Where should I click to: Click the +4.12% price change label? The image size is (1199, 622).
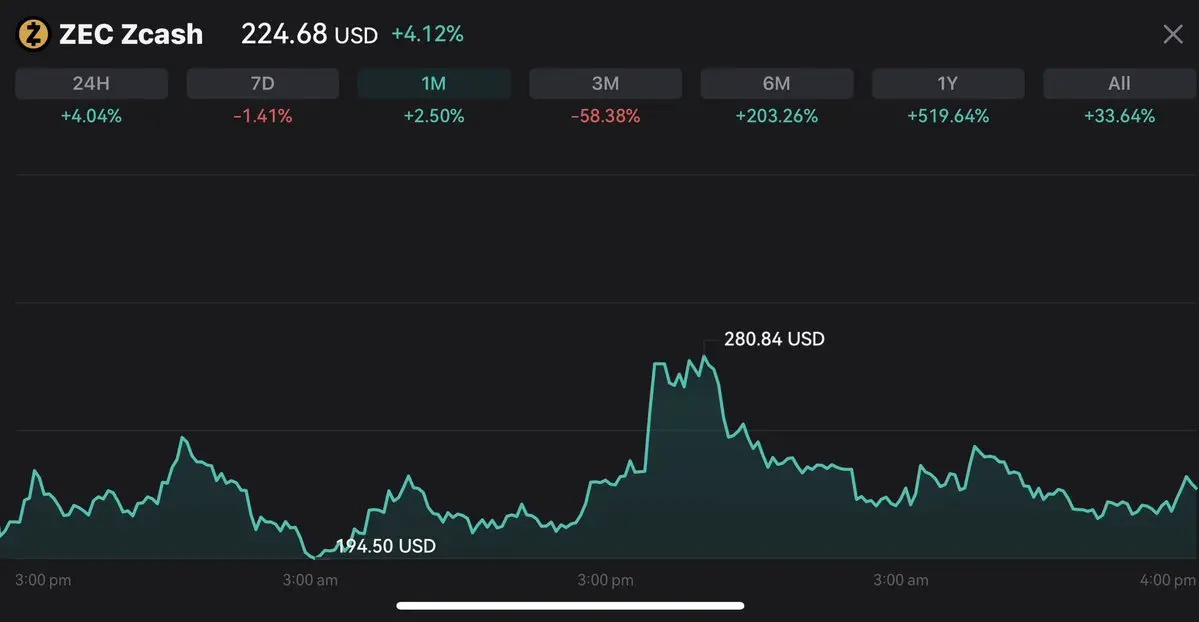click(x=427, y=35)
